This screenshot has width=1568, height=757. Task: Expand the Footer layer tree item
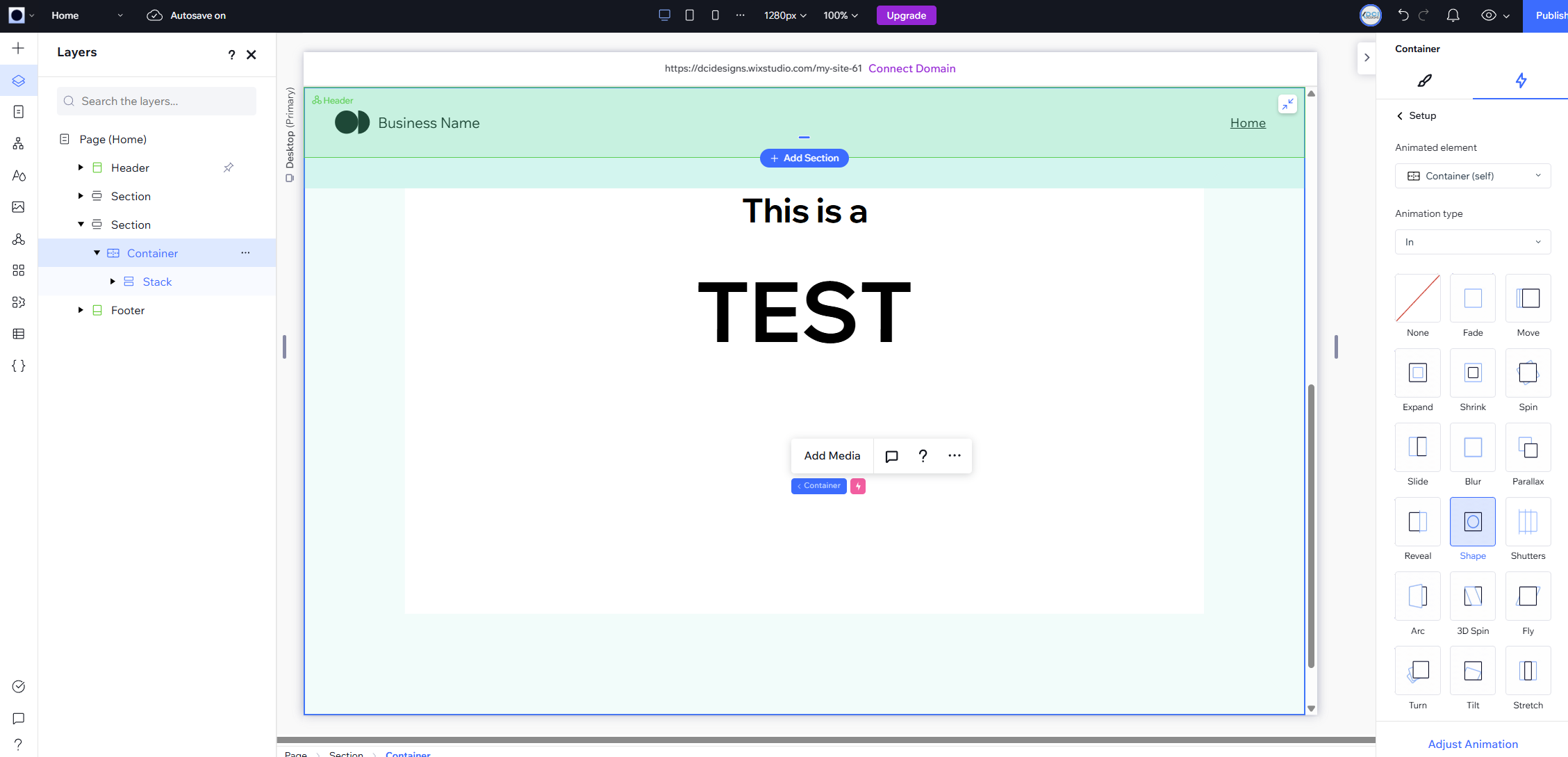81,310
